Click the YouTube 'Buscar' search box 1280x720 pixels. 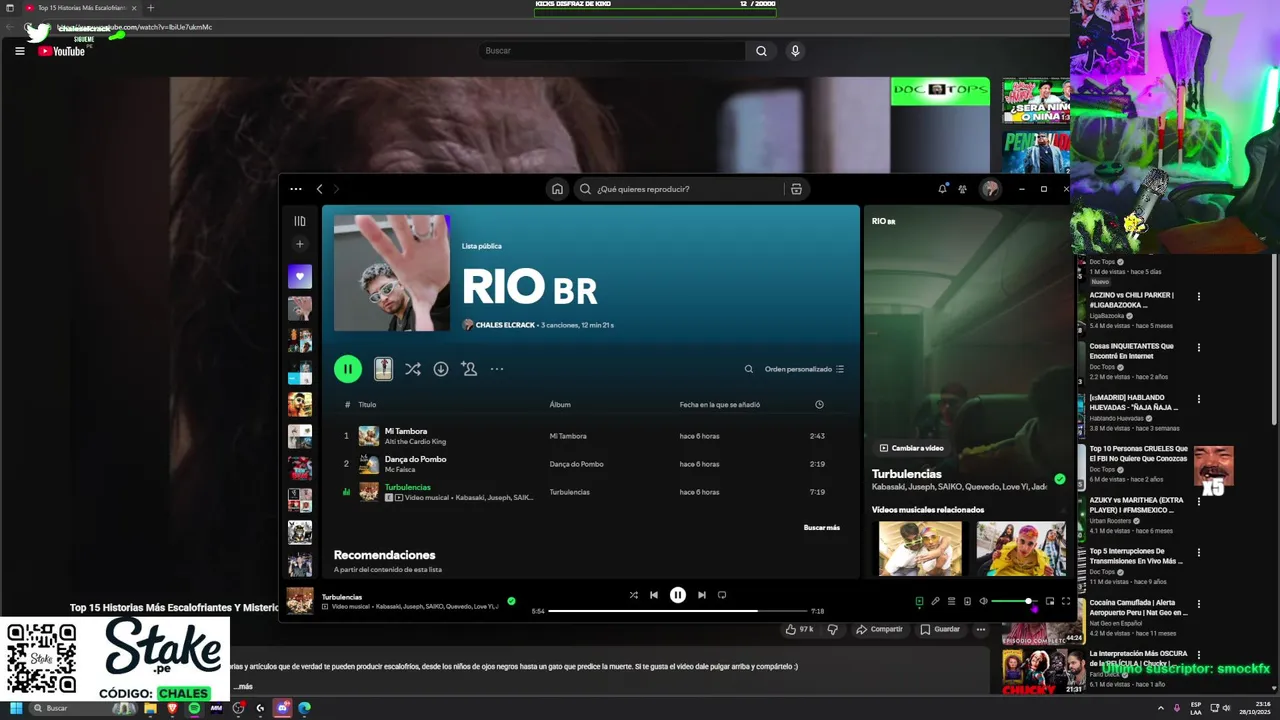click(612, 51)
